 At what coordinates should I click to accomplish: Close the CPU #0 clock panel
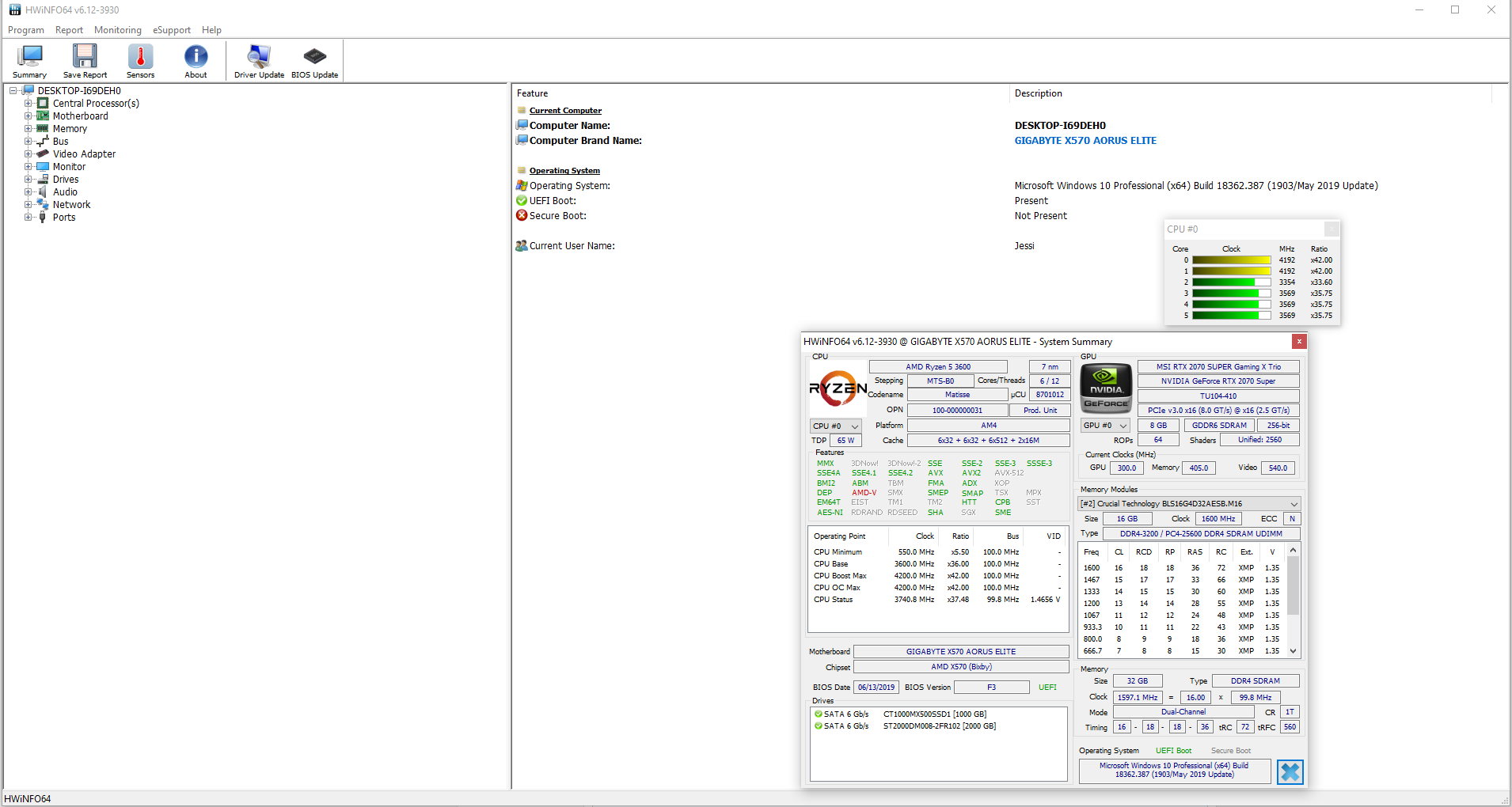(x=1332, y=229)
